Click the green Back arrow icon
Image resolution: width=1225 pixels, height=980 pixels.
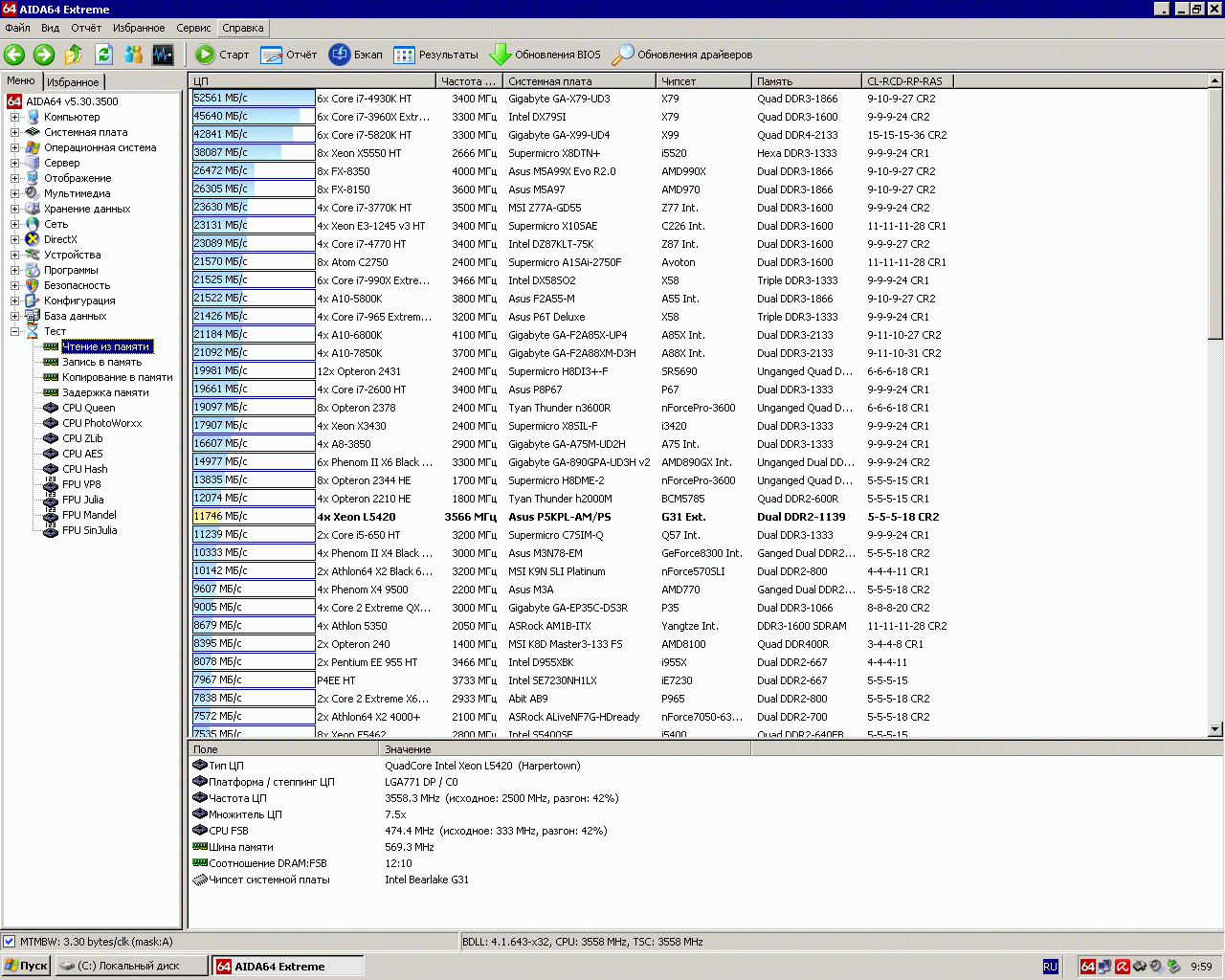[14, 55]
